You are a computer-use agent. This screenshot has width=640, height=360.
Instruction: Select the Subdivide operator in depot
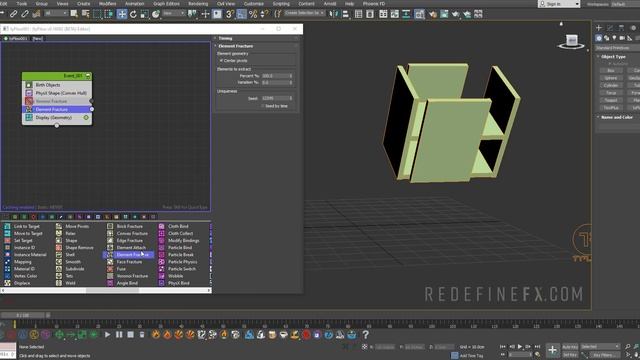click(70, 269)
